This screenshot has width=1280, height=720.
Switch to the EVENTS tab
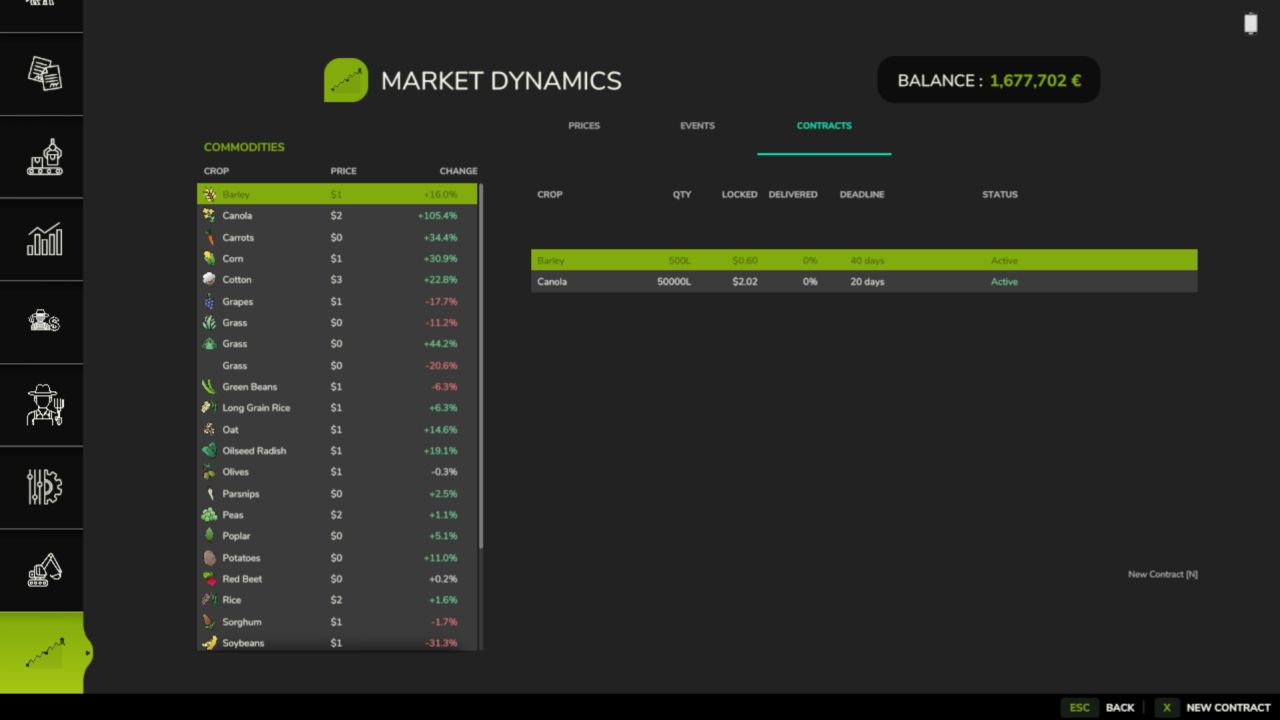click(x=697, y=125)
